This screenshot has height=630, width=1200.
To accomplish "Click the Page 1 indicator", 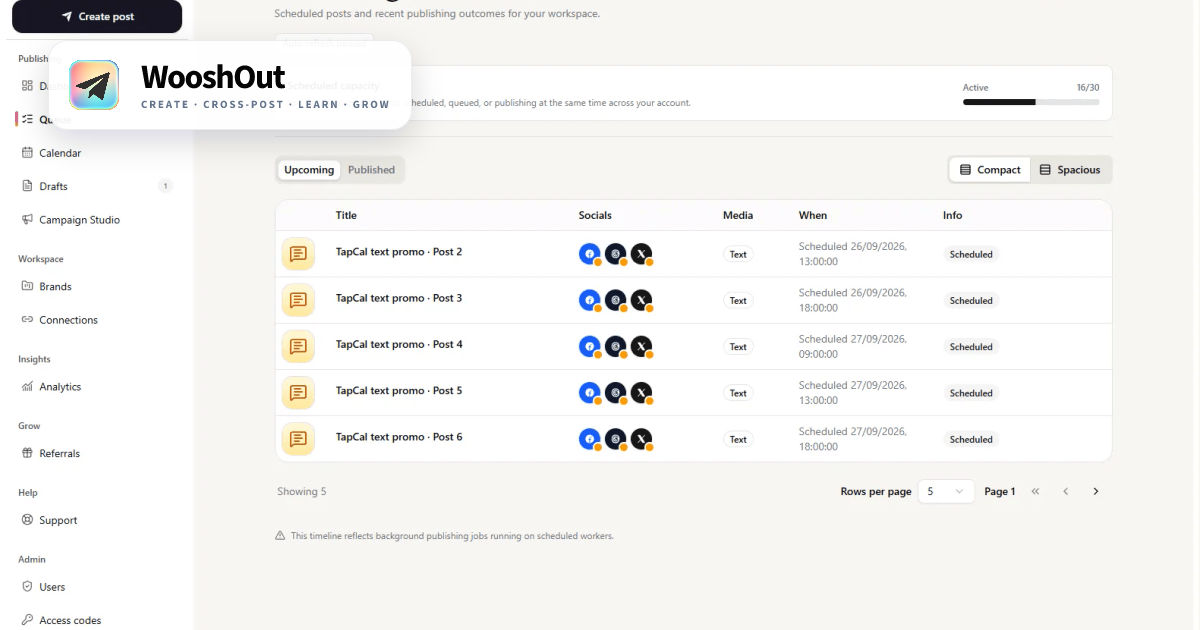I will (1000, 491).
